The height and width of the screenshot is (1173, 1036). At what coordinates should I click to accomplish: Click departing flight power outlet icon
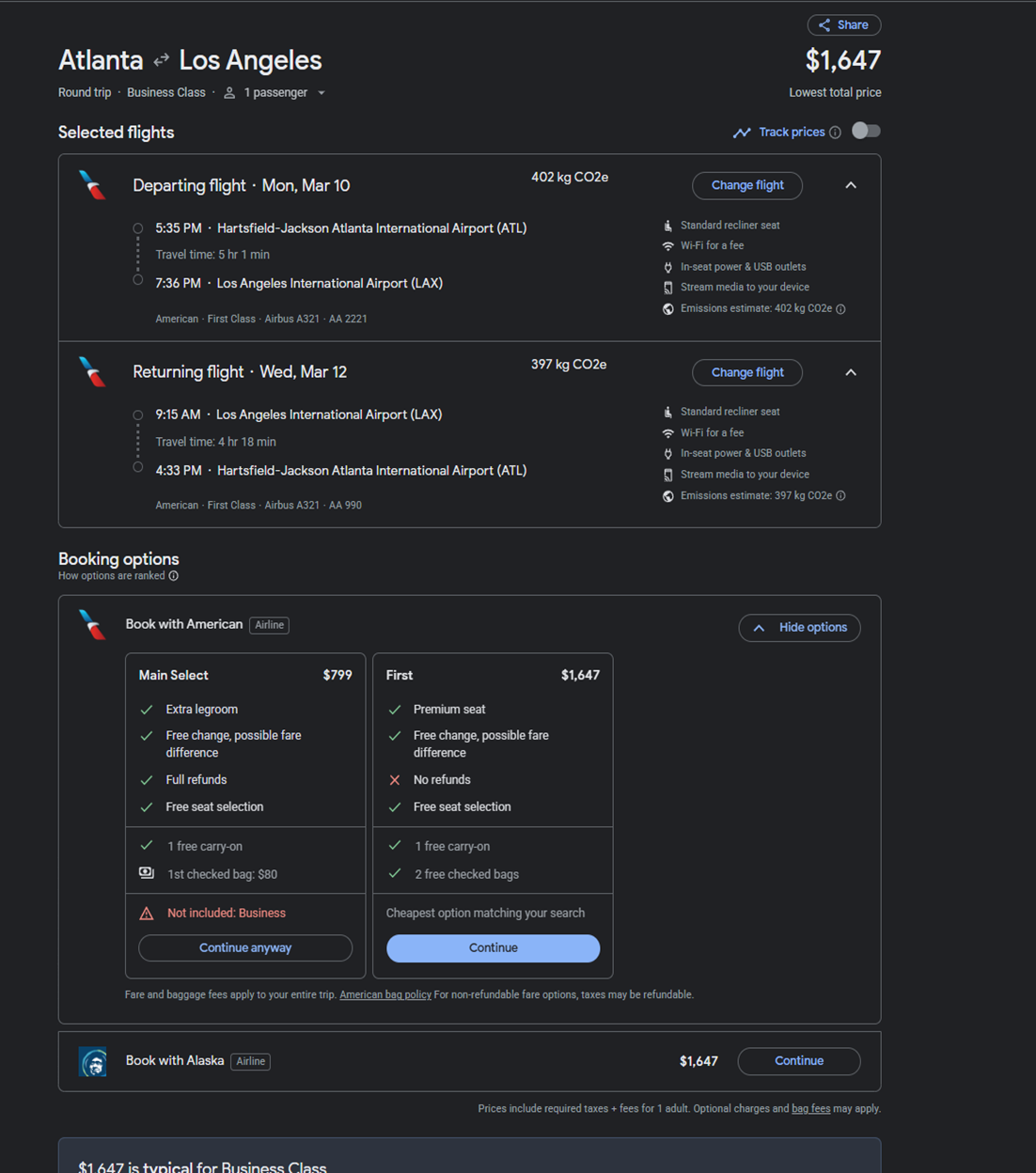click(668, 267)
